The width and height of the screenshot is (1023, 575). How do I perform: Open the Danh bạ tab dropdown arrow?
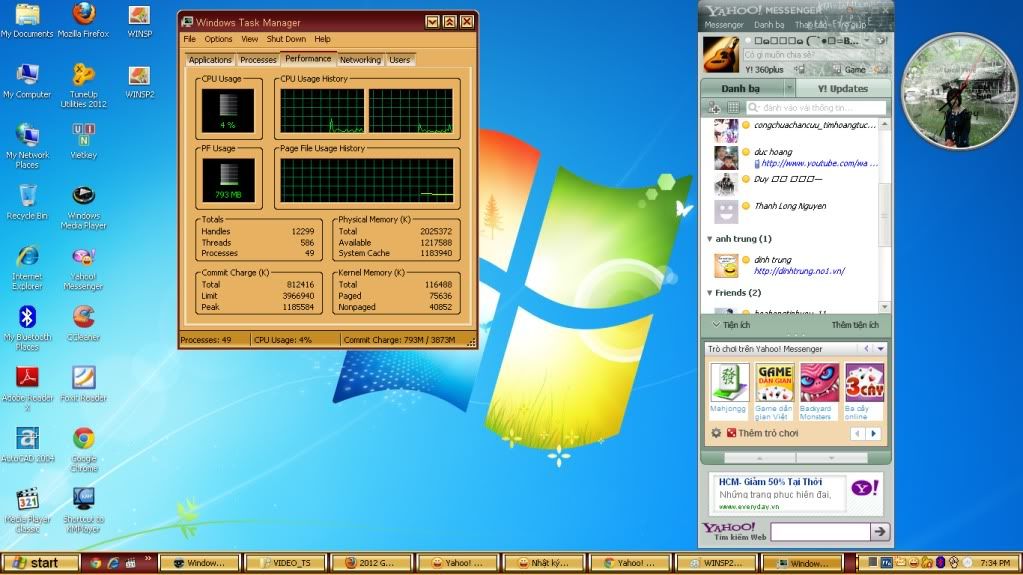[789, 88]
